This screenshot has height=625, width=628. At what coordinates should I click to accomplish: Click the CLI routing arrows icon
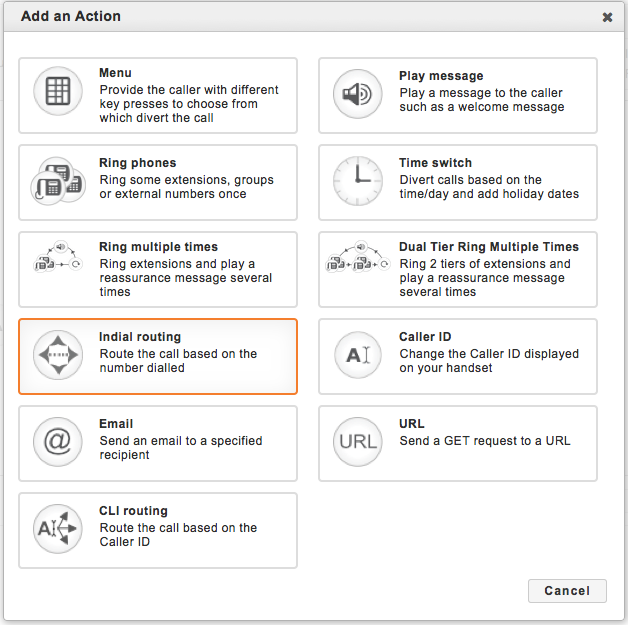(x=58, y=529)
